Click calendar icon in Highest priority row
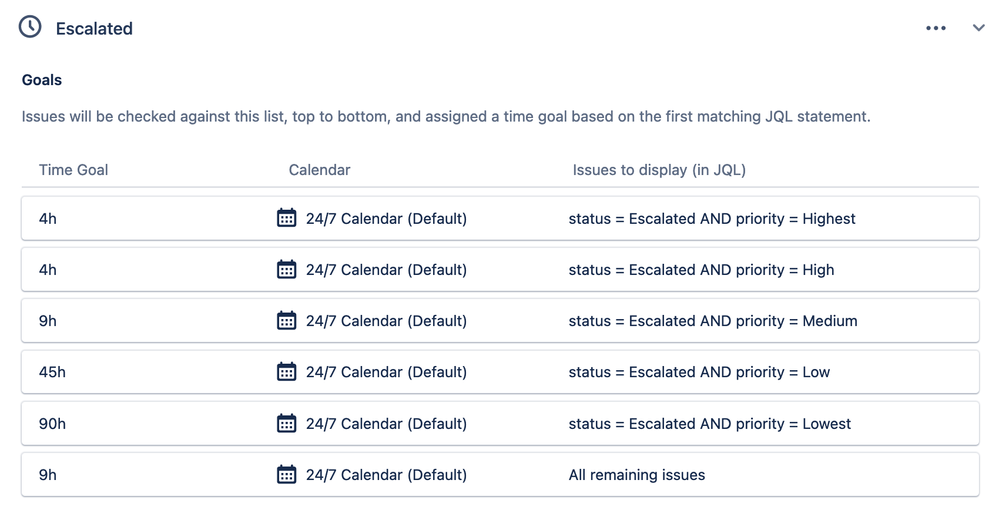 tap(286, 218)
